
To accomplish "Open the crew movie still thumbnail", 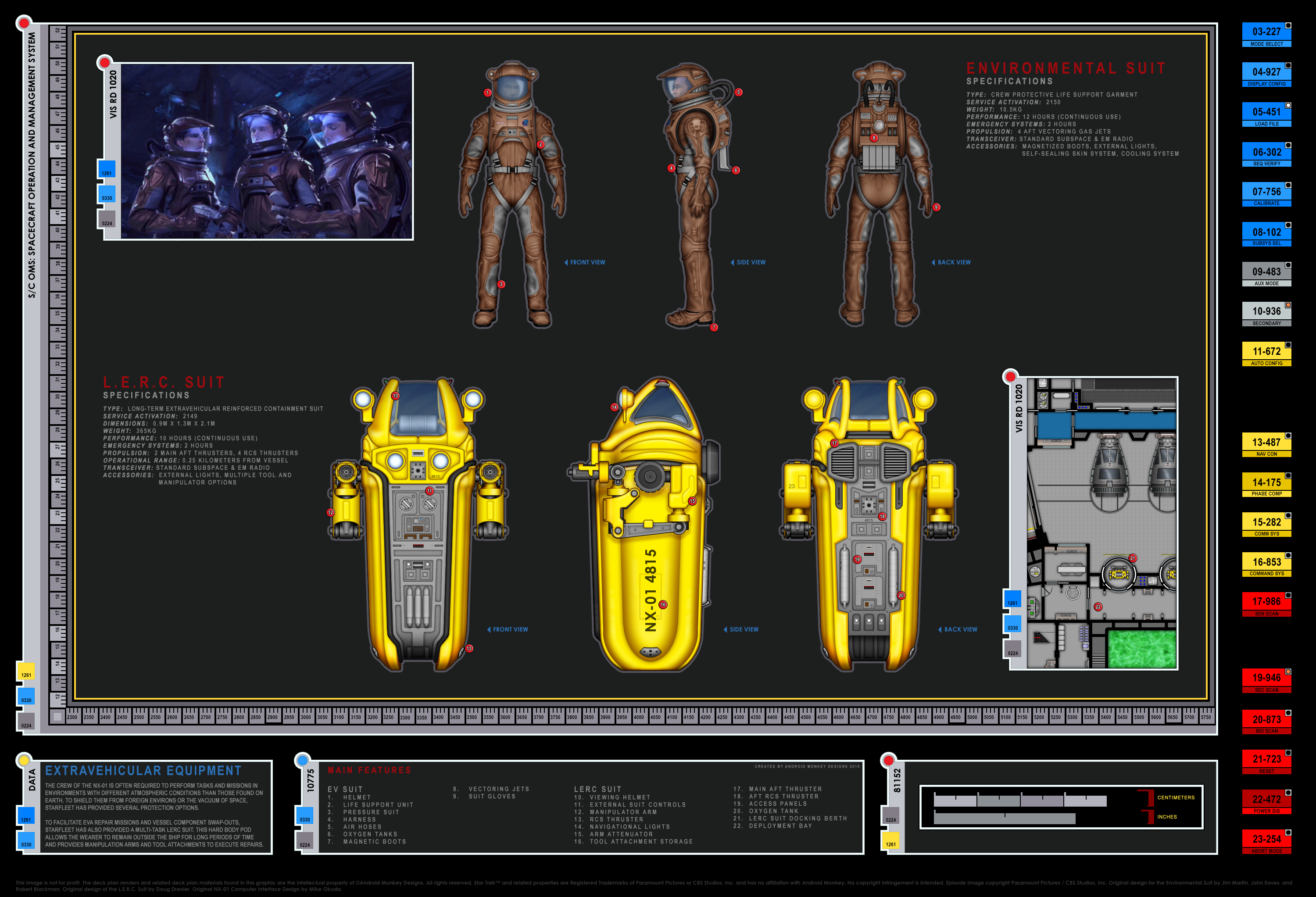I will (267, 151).
